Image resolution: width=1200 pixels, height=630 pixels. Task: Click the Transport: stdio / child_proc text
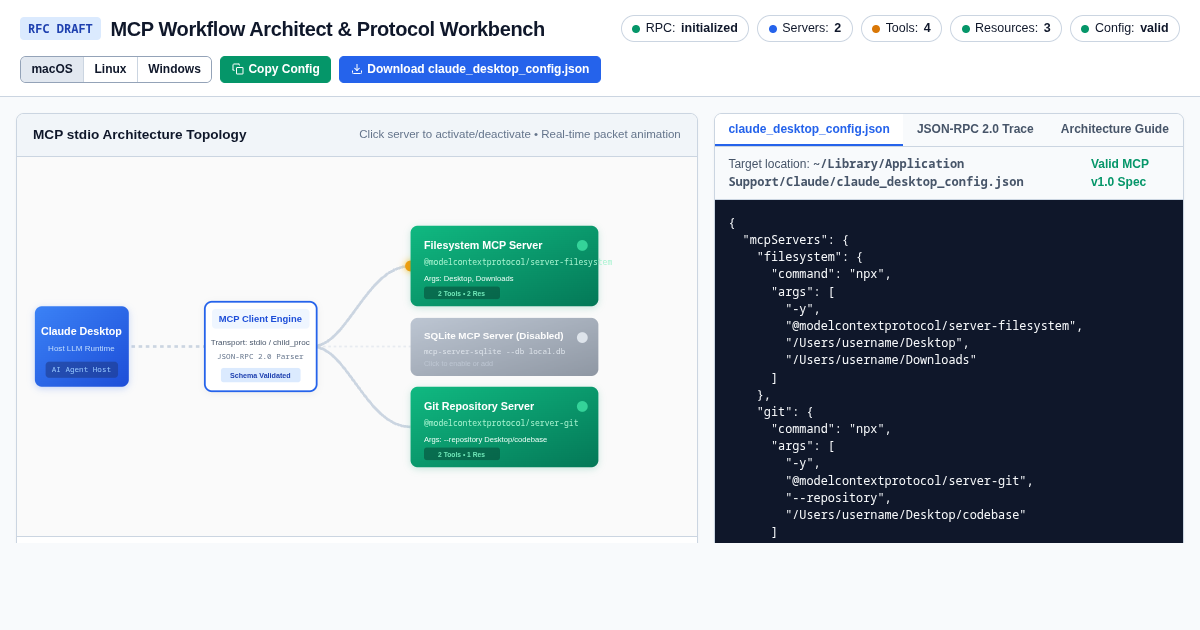click(x=260, y=342)
